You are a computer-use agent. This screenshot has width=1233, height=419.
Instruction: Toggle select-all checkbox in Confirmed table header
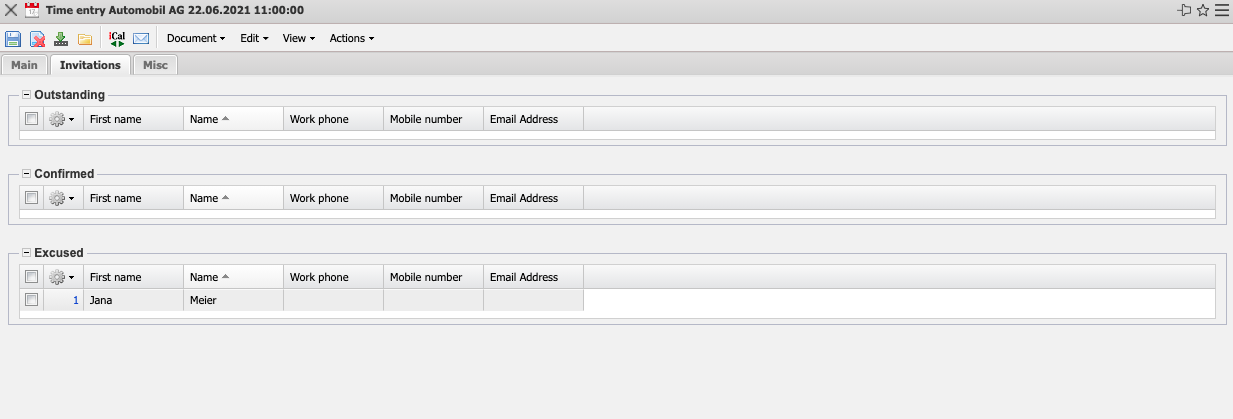click(x=32, y=198)
